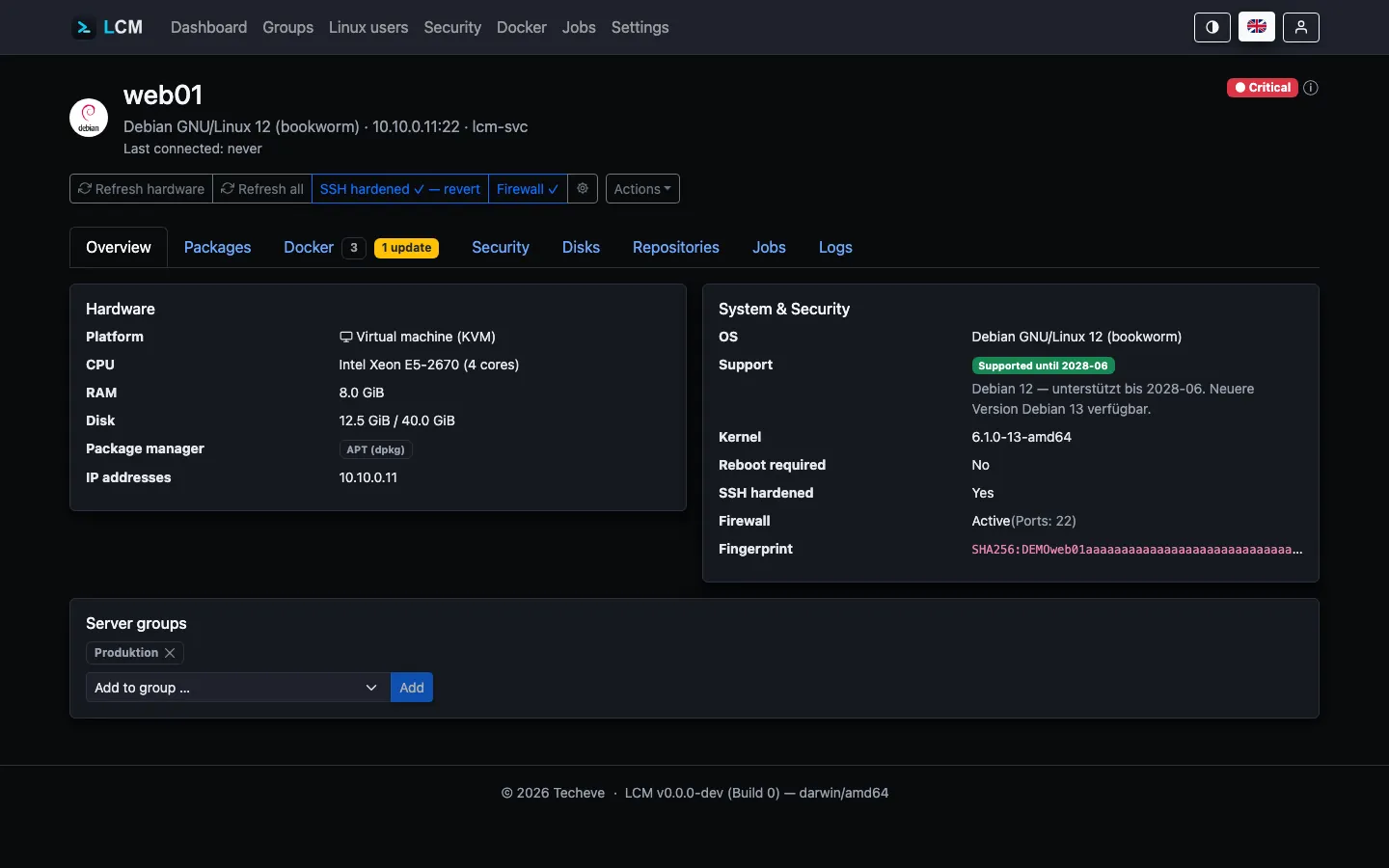The width and height of the screenshot is (1389, 868).
Task: Toggle the dark/light theme icon
Action: 1212,27
